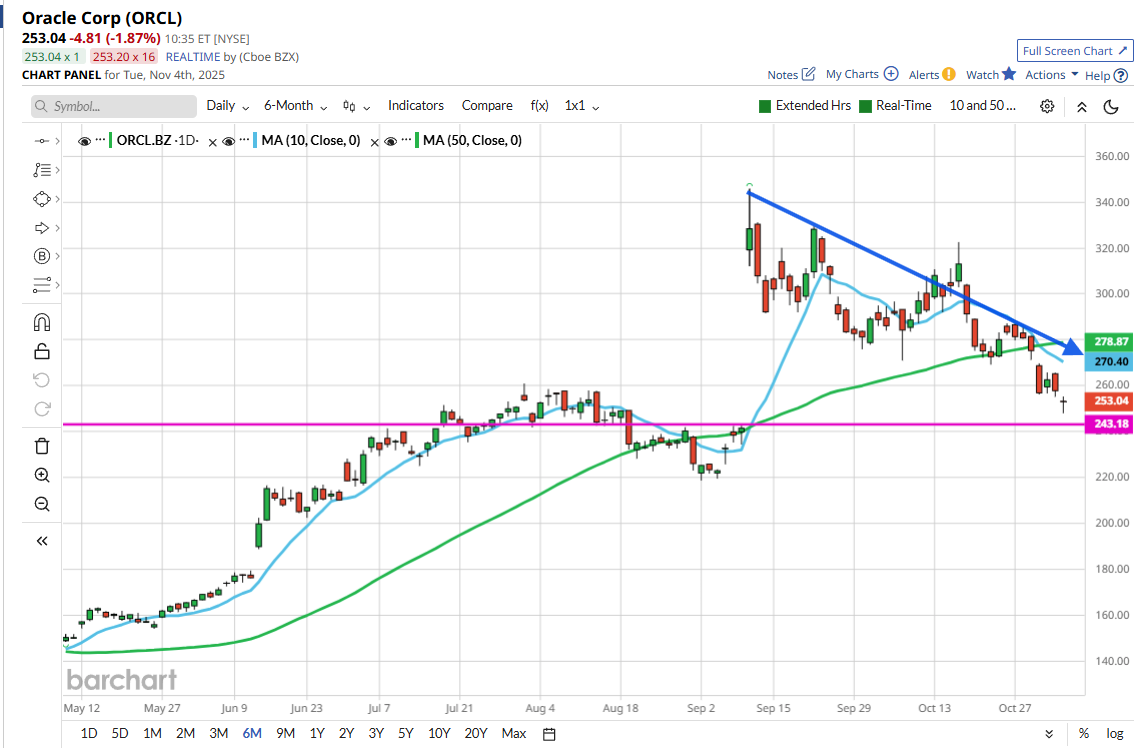Click the trash can delete icon
Viewport: 1148px width, 748px height.
(x=42, y=446)
